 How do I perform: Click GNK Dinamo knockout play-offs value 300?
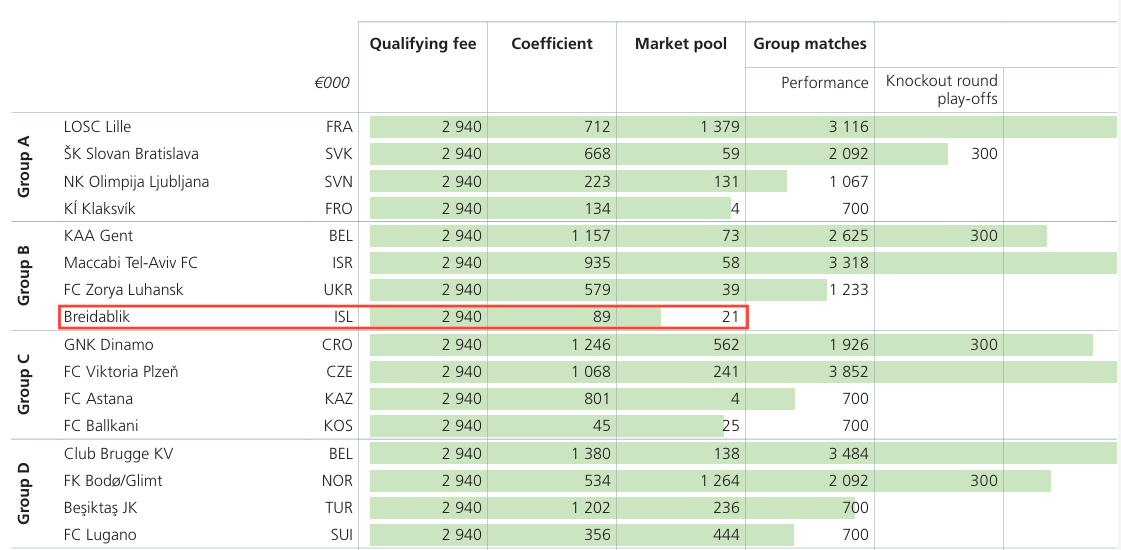coord(984,345)
